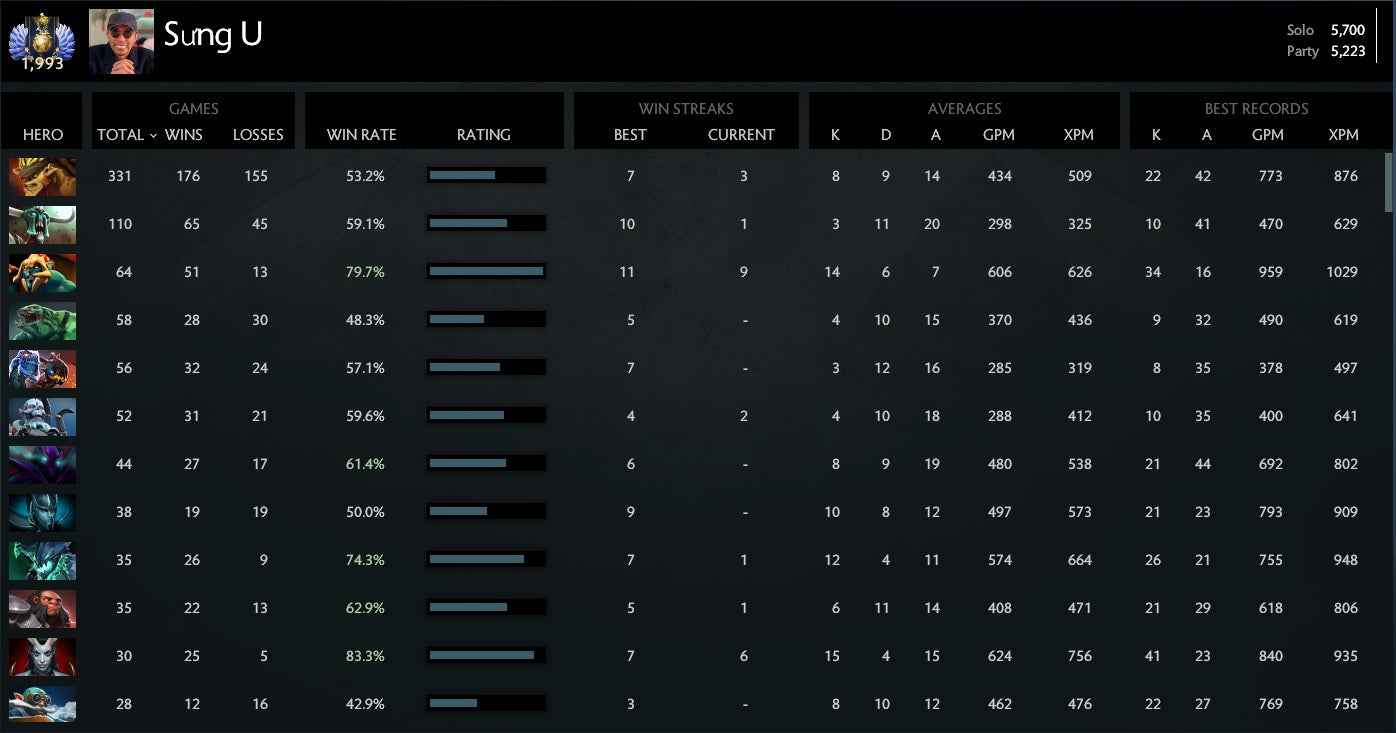Click the Gyrocopter hero portrait
1396x733 pixels.
tap(42, 704)
